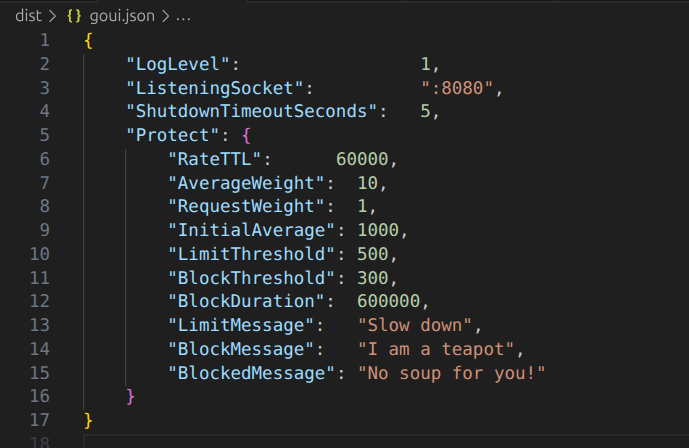Screen dimensions: 689x448
Task: Click the closing pink brace on line 16
Action: click(131, 396)
